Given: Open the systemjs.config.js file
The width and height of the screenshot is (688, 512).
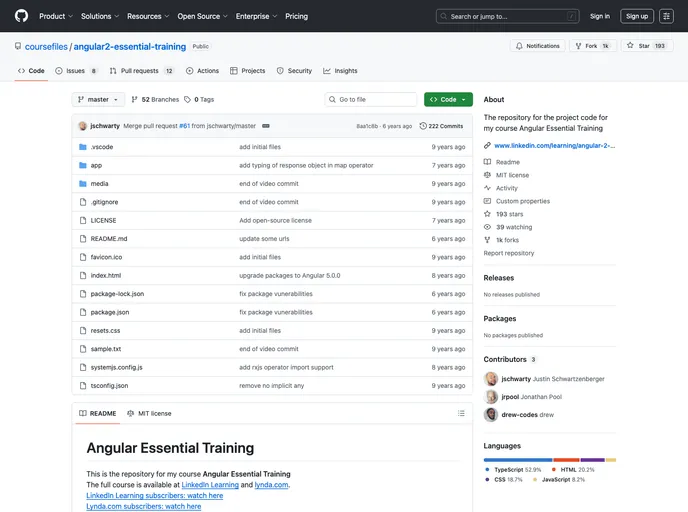Looking at the screenshot, I should coord(116,367).
